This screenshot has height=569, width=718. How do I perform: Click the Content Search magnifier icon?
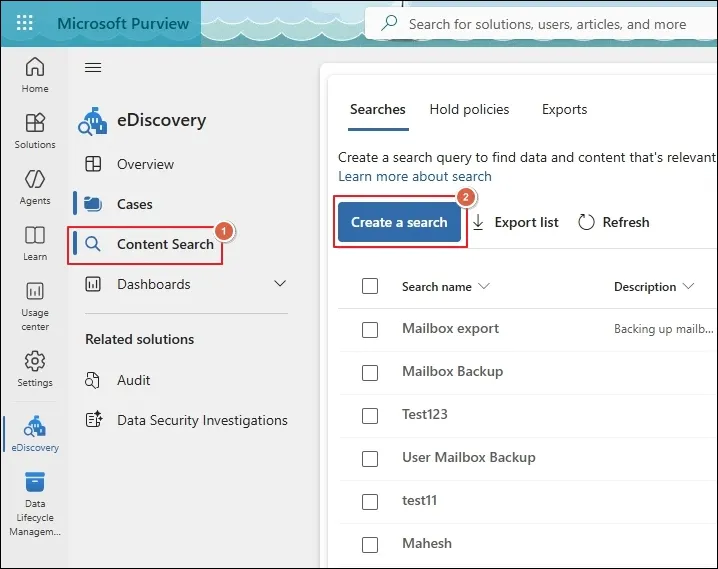click(x=93, y=244)
